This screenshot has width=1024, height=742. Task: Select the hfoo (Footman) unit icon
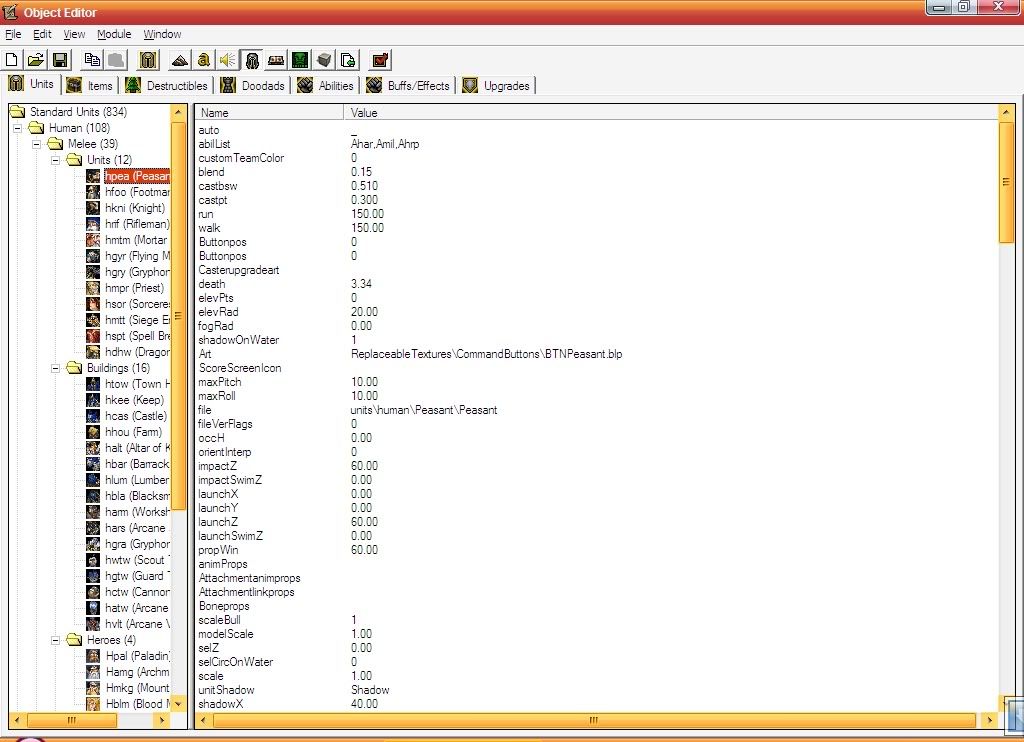pos(93,192)
